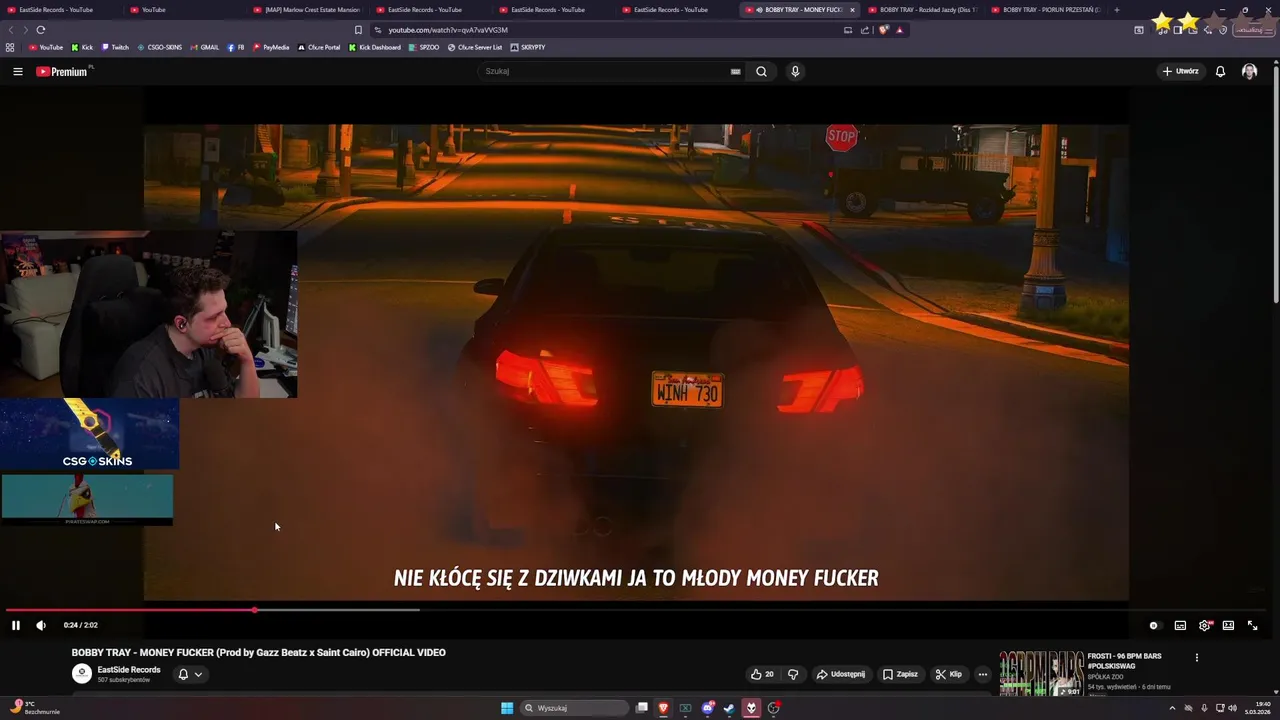Open YouTube notifications bell
Screen dimensions: 1280x720
click(x=1220, y=71)
